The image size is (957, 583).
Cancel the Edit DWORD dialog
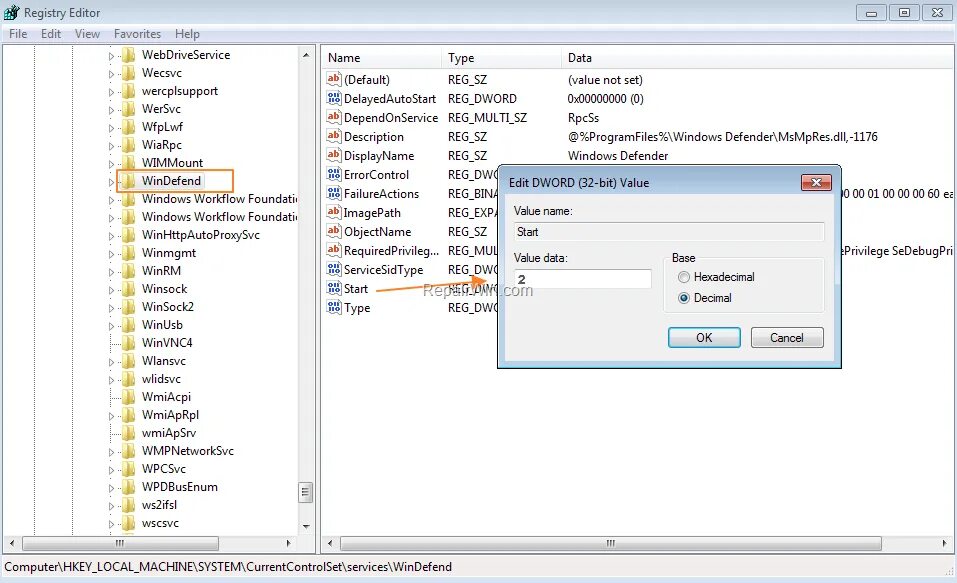tap(787, 338)
